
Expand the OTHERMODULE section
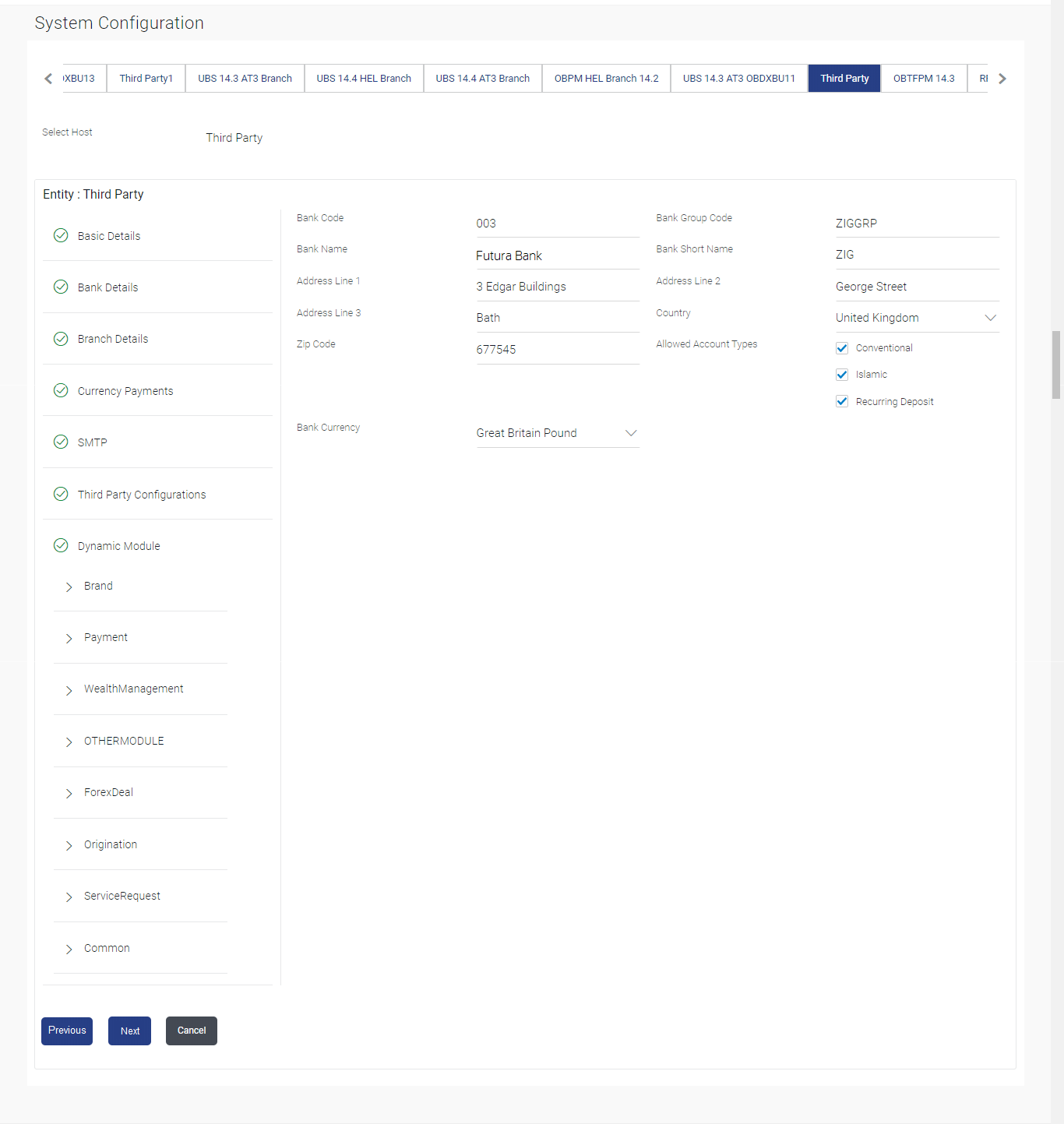(x=69, y=742)
